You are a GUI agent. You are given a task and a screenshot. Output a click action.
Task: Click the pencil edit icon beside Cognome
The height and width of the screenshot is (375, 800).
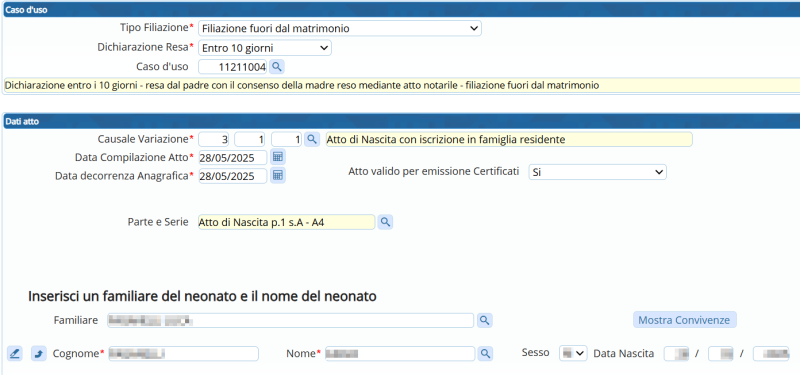coord(15,353)
